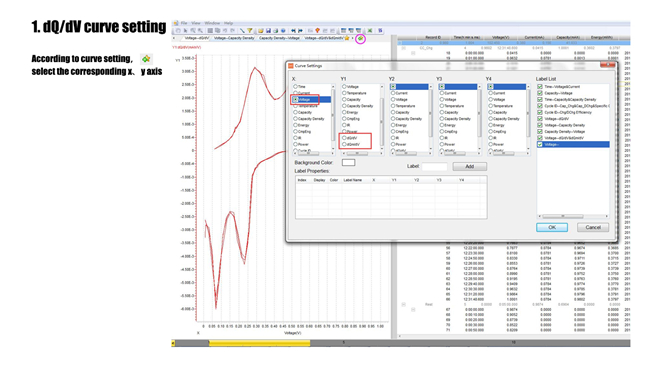Select Time radio in X list

click(x=296, y=87)
